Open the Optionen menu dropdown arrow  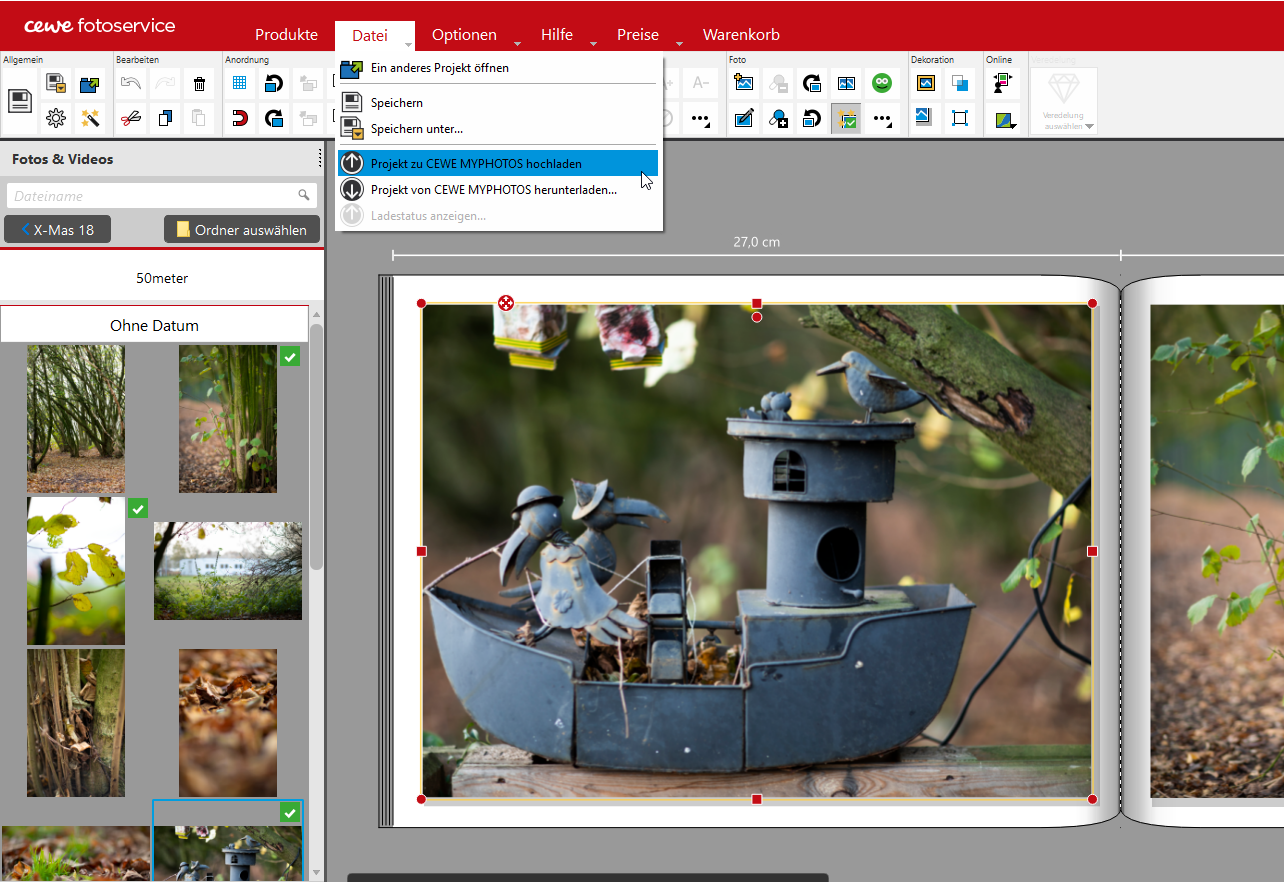click(517, 44)
